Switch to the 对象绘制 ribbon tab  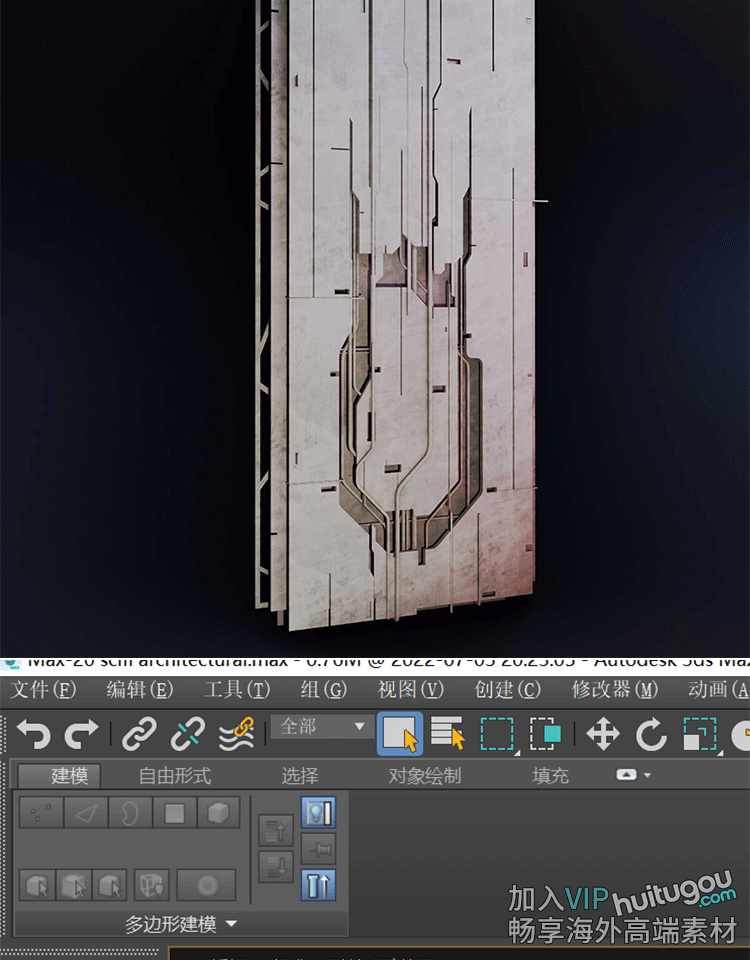coord(425,776)
